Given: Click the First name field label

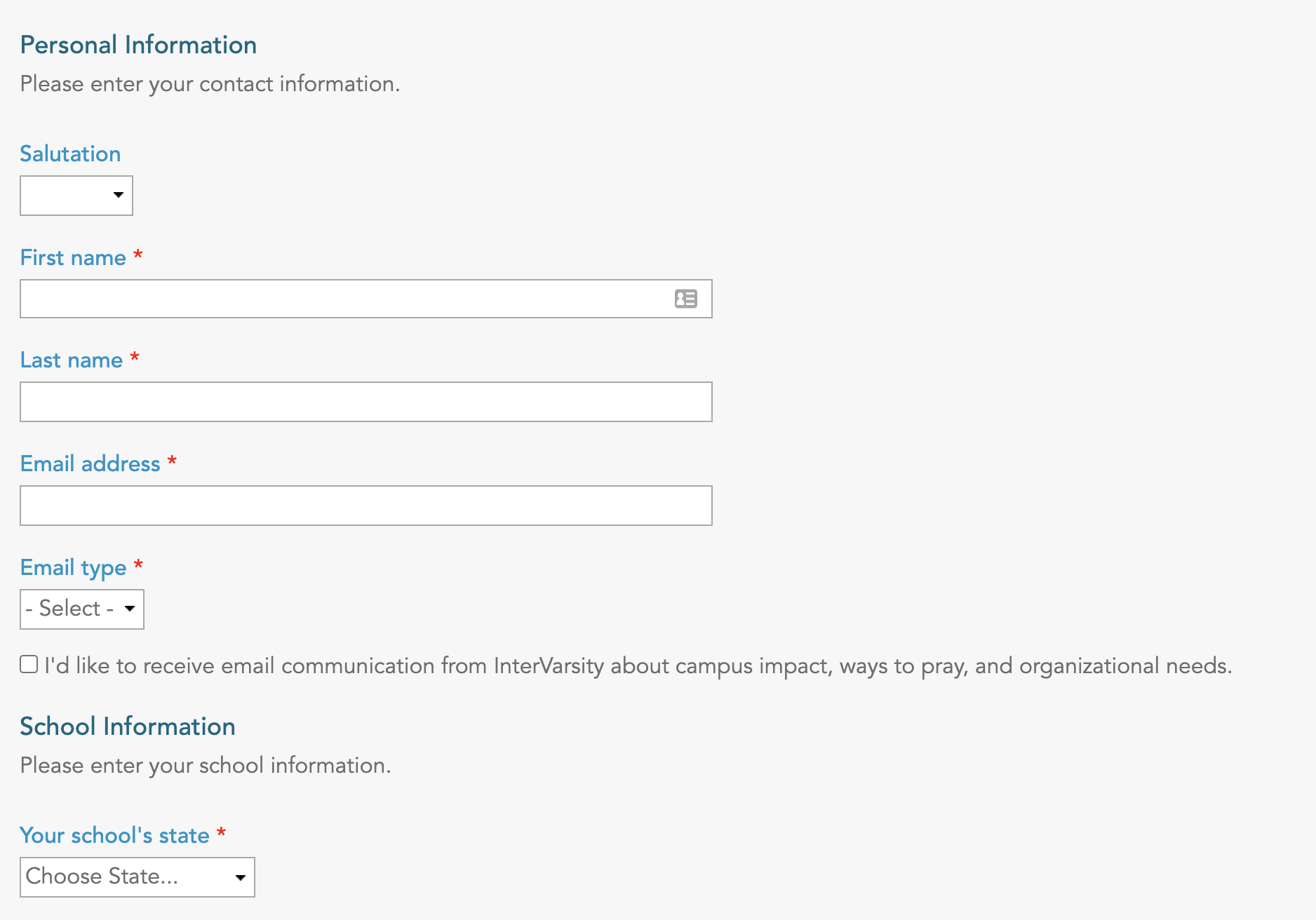Looking at the screenshot, I should coord(73,257).
